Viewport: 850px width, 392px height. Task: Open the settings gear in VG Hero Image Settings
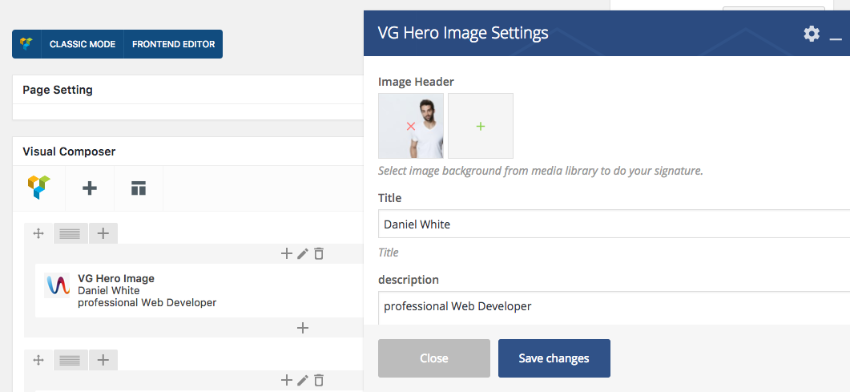[812, 34]
